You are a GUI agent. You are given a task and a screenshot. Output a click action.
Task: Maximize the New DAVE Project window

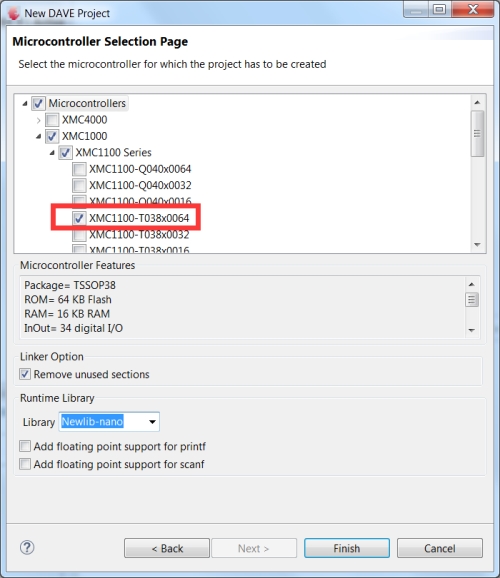click(x=440, y=9)
